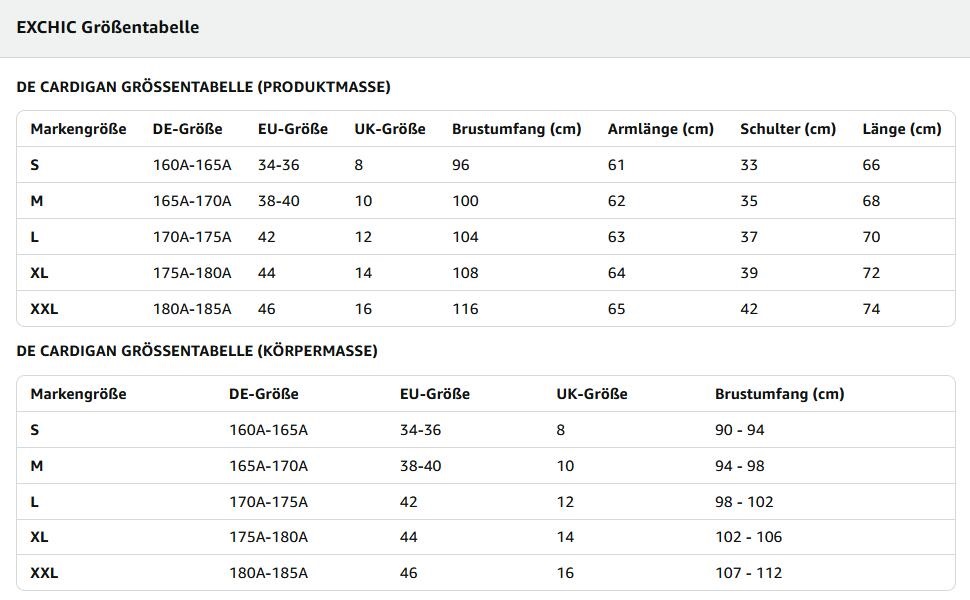This screenshot has height=600, width=970.
Task: Click Armlänge value 61 in row S
Action: point(616,165)
